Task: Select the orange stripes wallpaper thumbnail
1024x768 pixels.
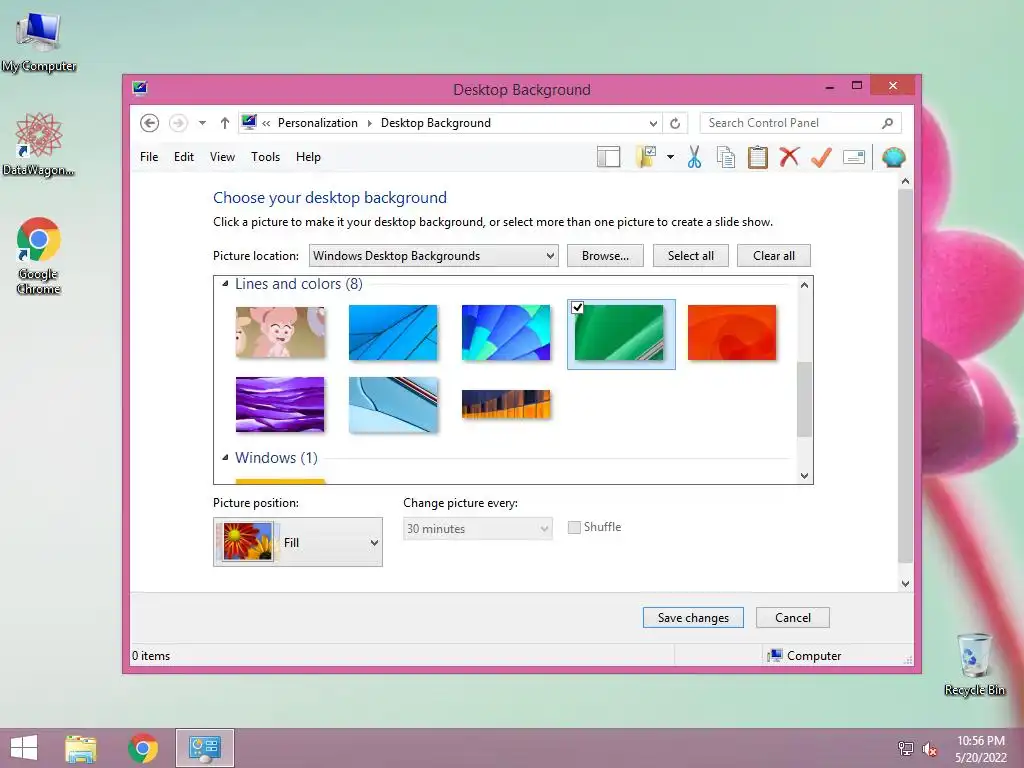Action: (506, 404)
